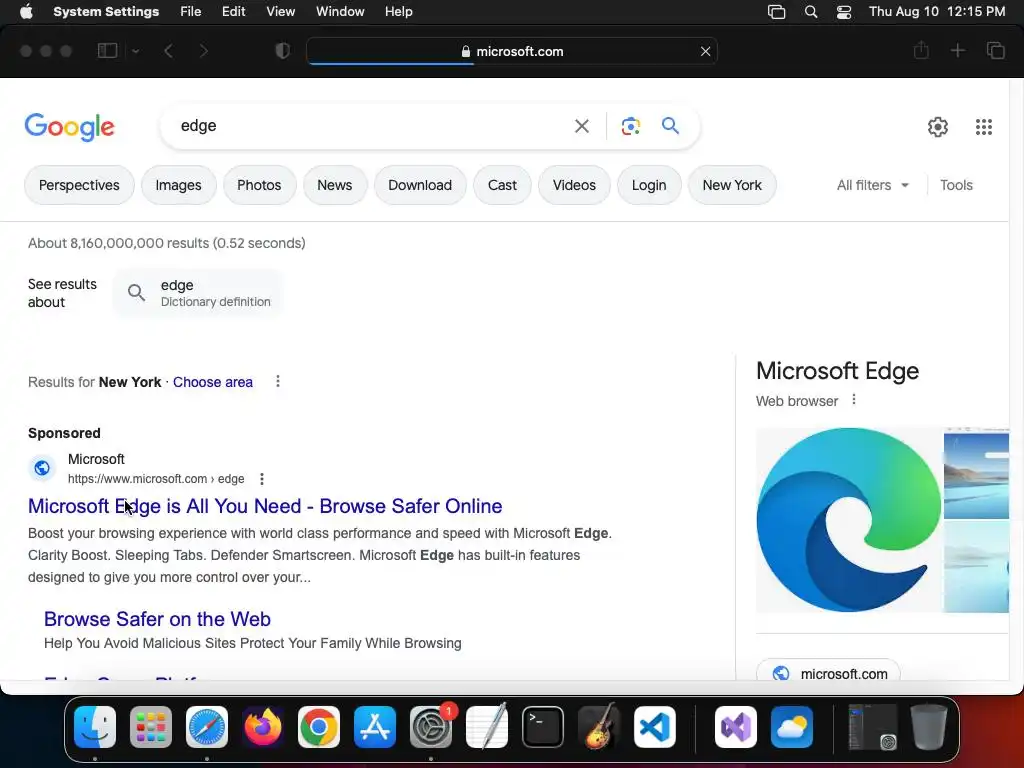Select the New York filter chip
The image size is (1024, 768).
(732, 185)
